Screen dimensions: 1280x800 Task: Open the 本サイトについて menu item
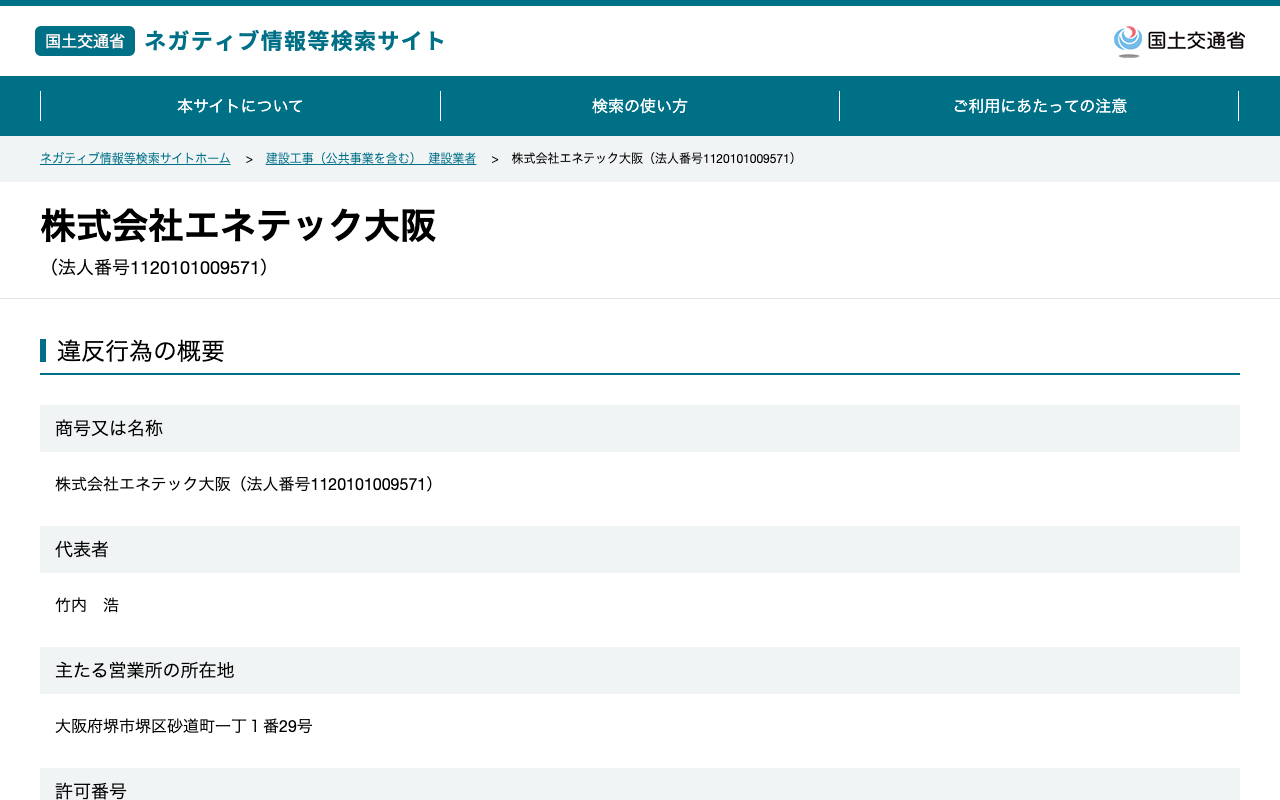(240, 106)
